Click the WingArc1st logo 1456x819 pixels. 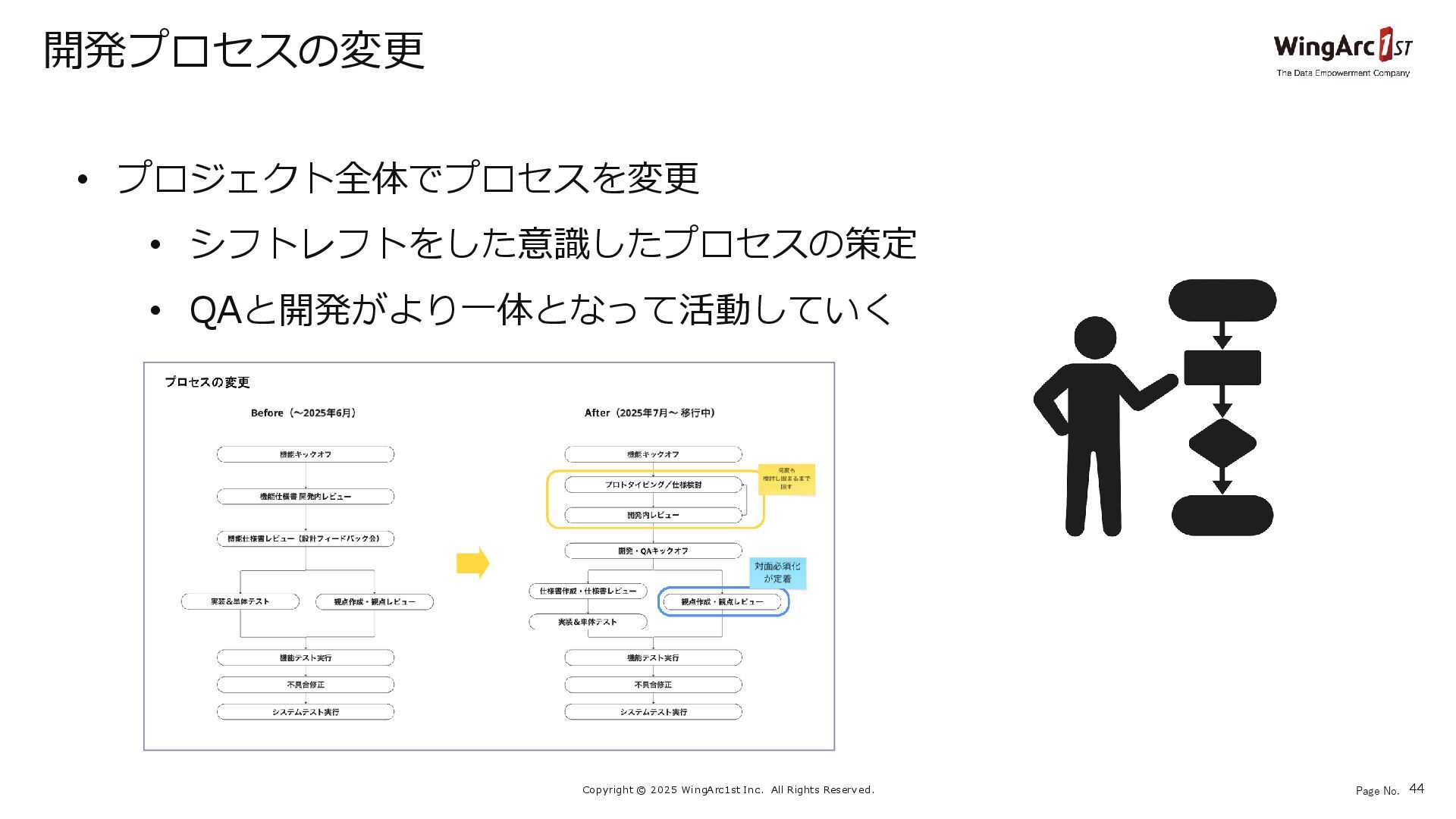coord(1342,52)
